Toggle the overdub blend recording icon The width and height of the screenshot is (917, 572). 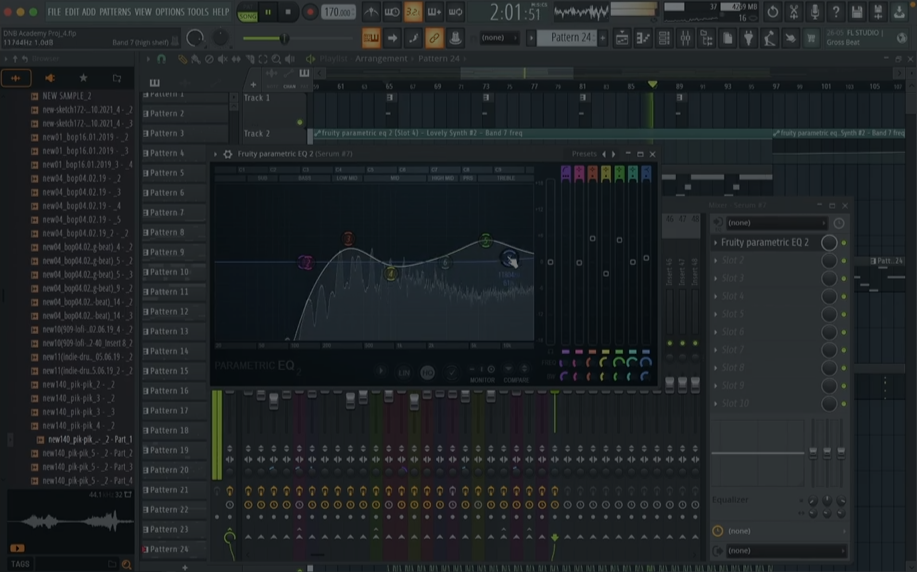point(434,12)
